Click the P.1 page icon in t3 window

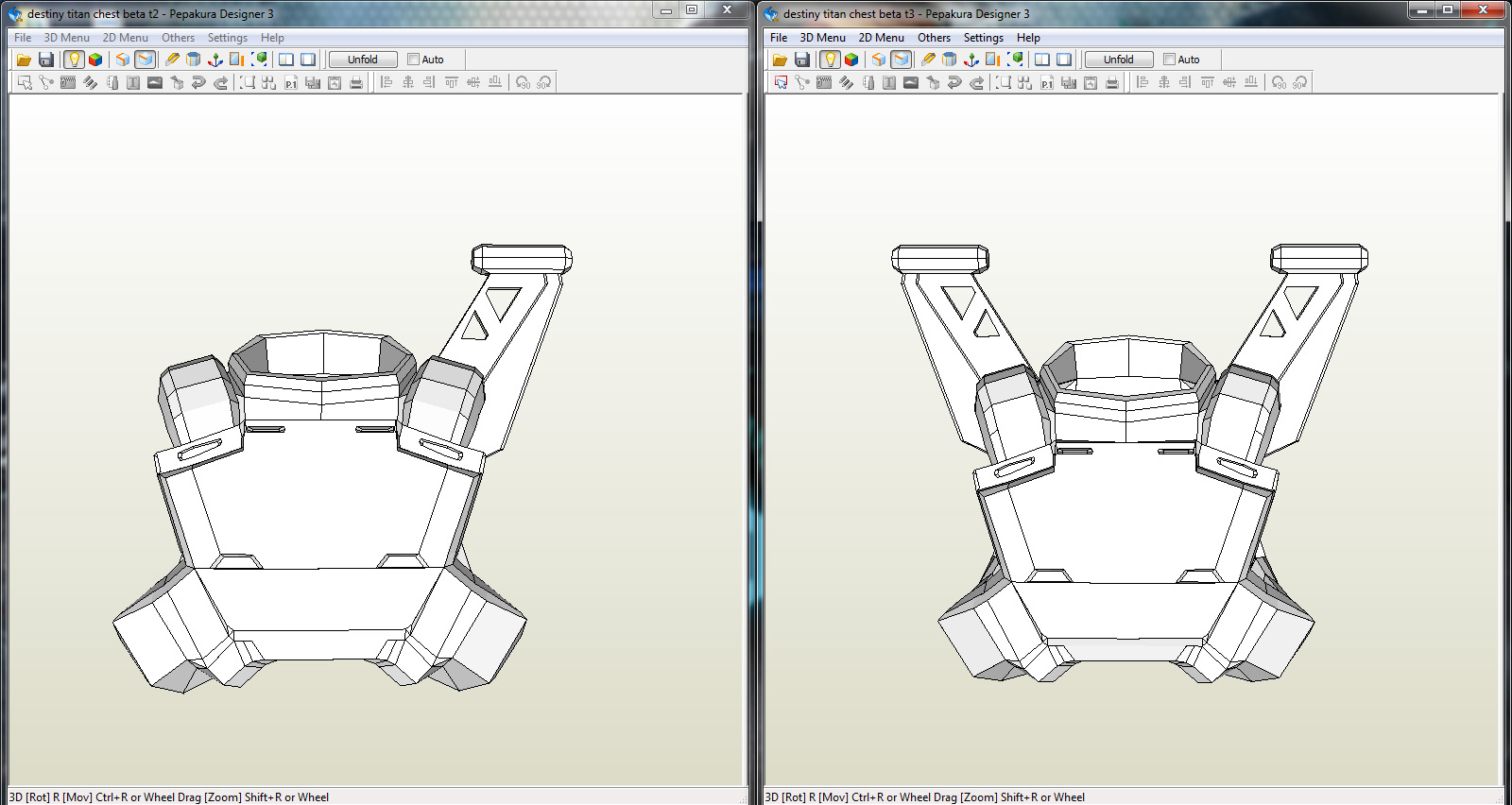pos(1047,82)
